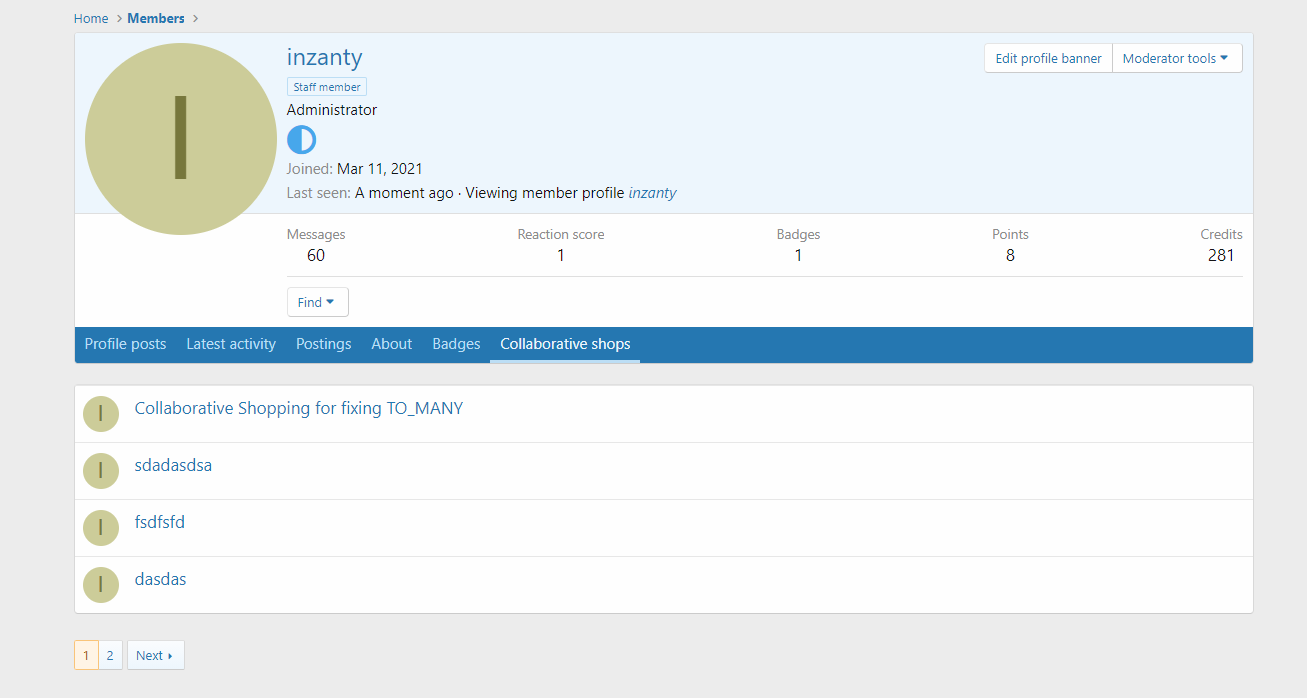The image size is (1307, 698).
Task: Show the Badges tab
Action: pos(456,344)
